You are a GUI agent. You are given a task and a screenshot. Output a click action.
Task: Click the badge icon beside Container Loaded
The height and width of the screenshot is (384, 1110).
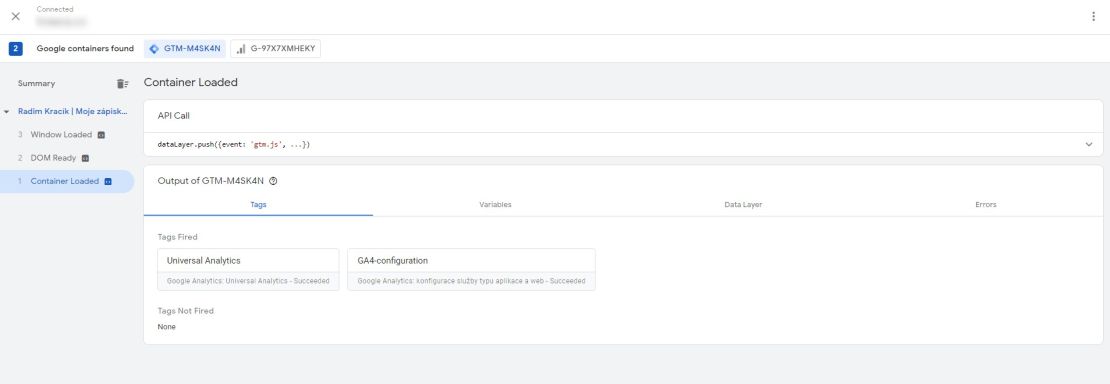pos(108,181)
